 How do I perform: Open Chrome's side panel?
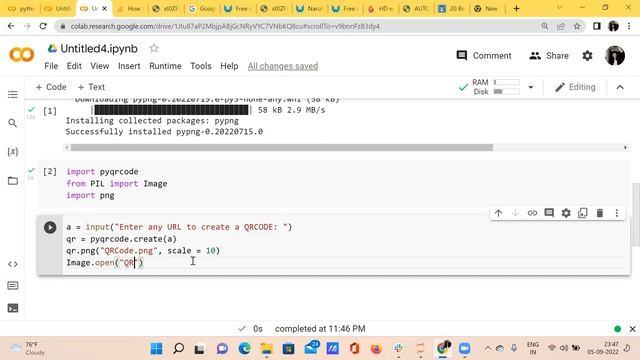pos(597,26)
